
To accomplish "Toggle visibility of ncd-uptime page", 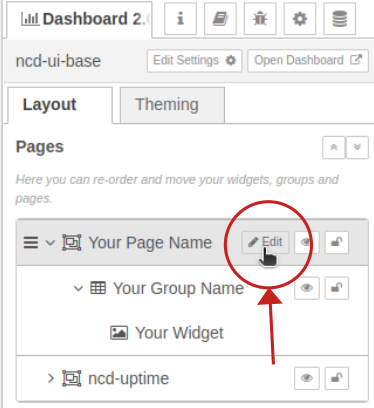I will pyautogui.click(x=307, y=378).
